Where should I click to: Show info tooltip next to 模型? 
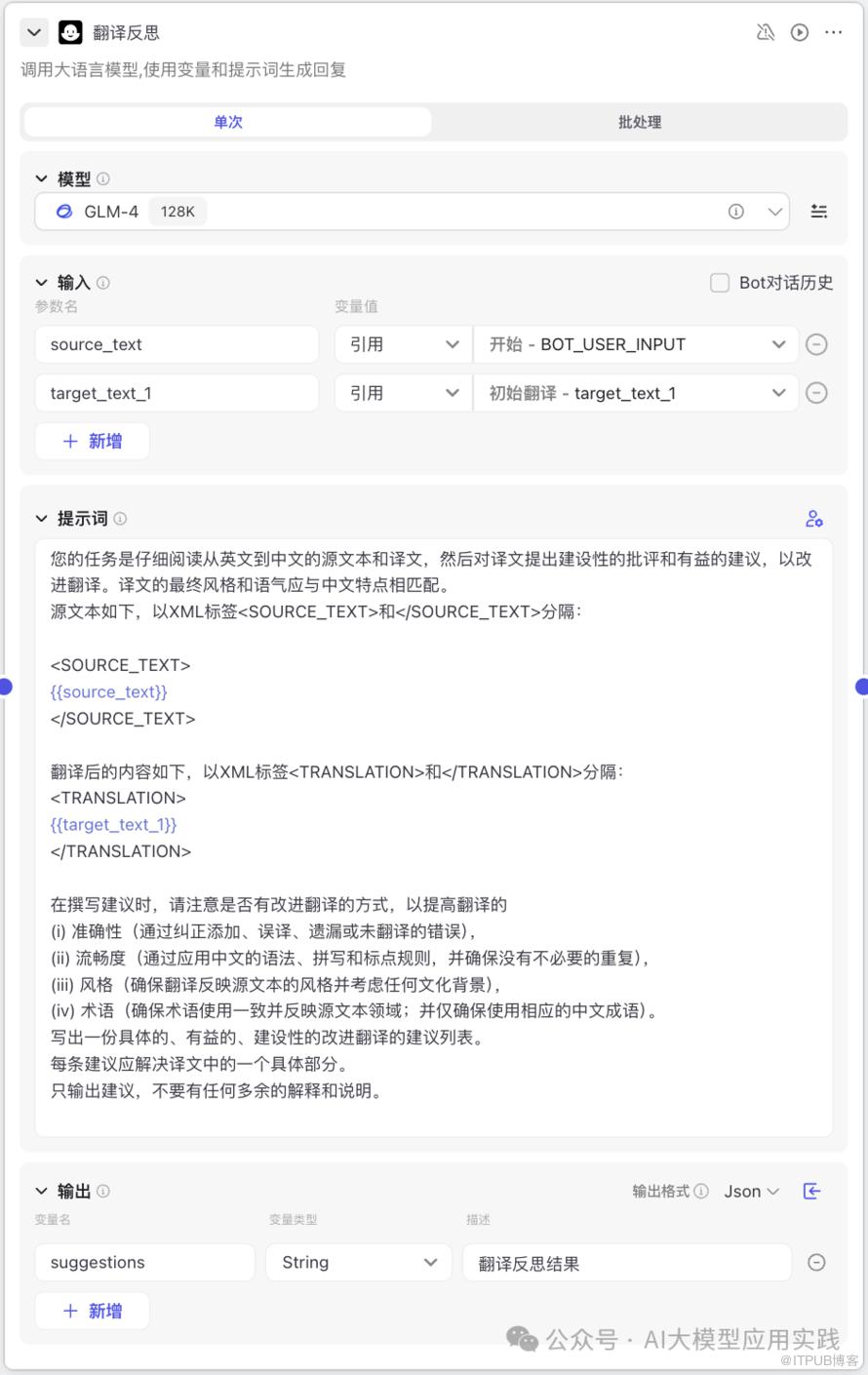tap(103, 178)
